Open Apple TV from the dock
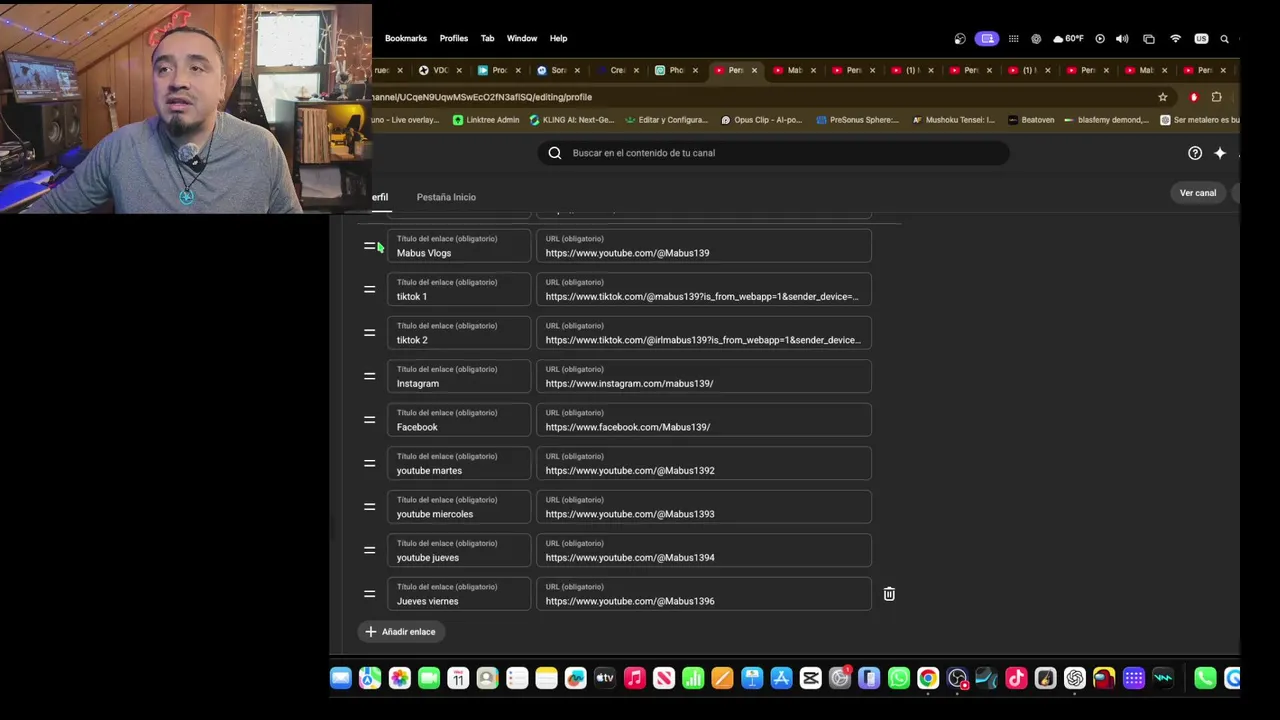The image size is (1280, 720). [605, 679]
